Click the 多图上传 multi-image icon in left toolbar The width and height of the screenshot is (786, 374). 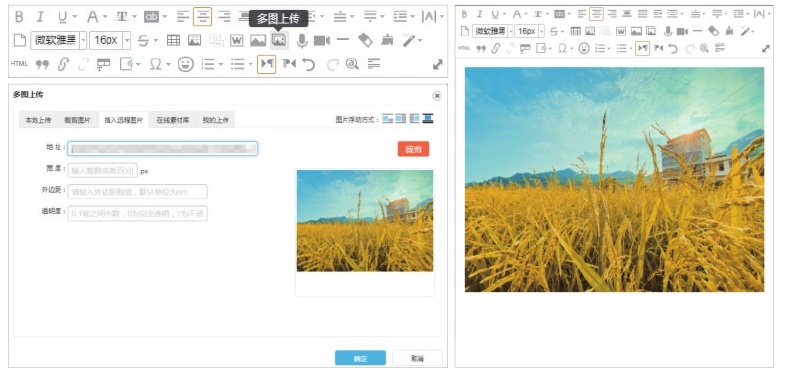click(x=279, y=40)
